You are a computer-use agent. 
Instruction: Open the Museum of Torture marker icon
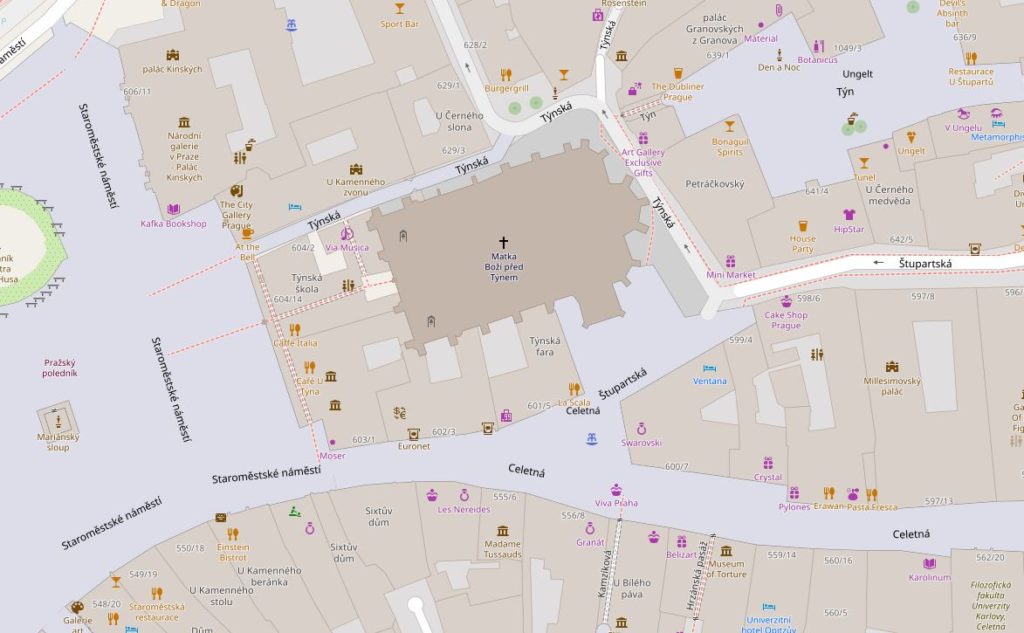pyautogui.click(x=726, y=550)
